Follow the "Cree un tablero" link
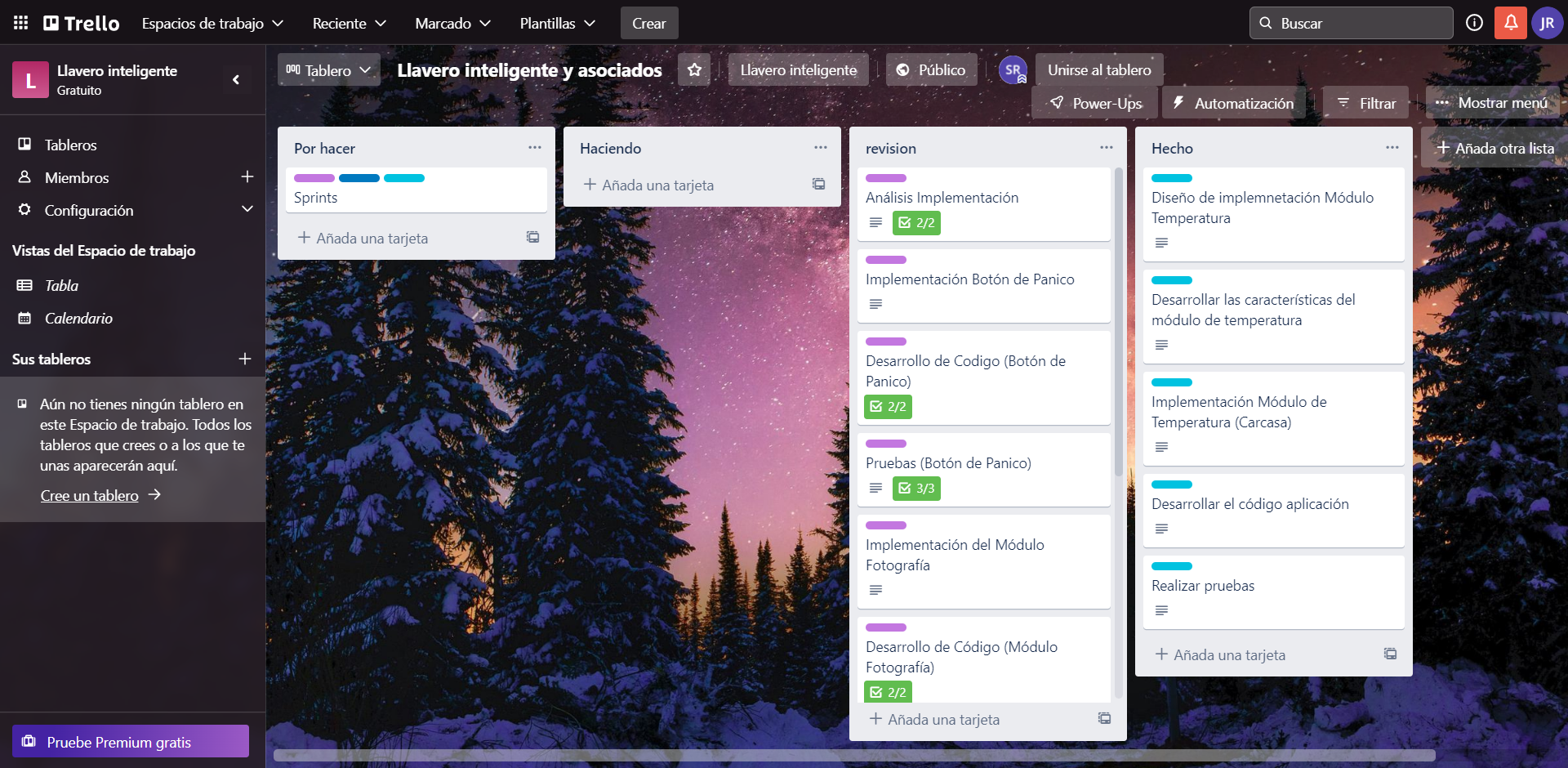 [90, 495]
